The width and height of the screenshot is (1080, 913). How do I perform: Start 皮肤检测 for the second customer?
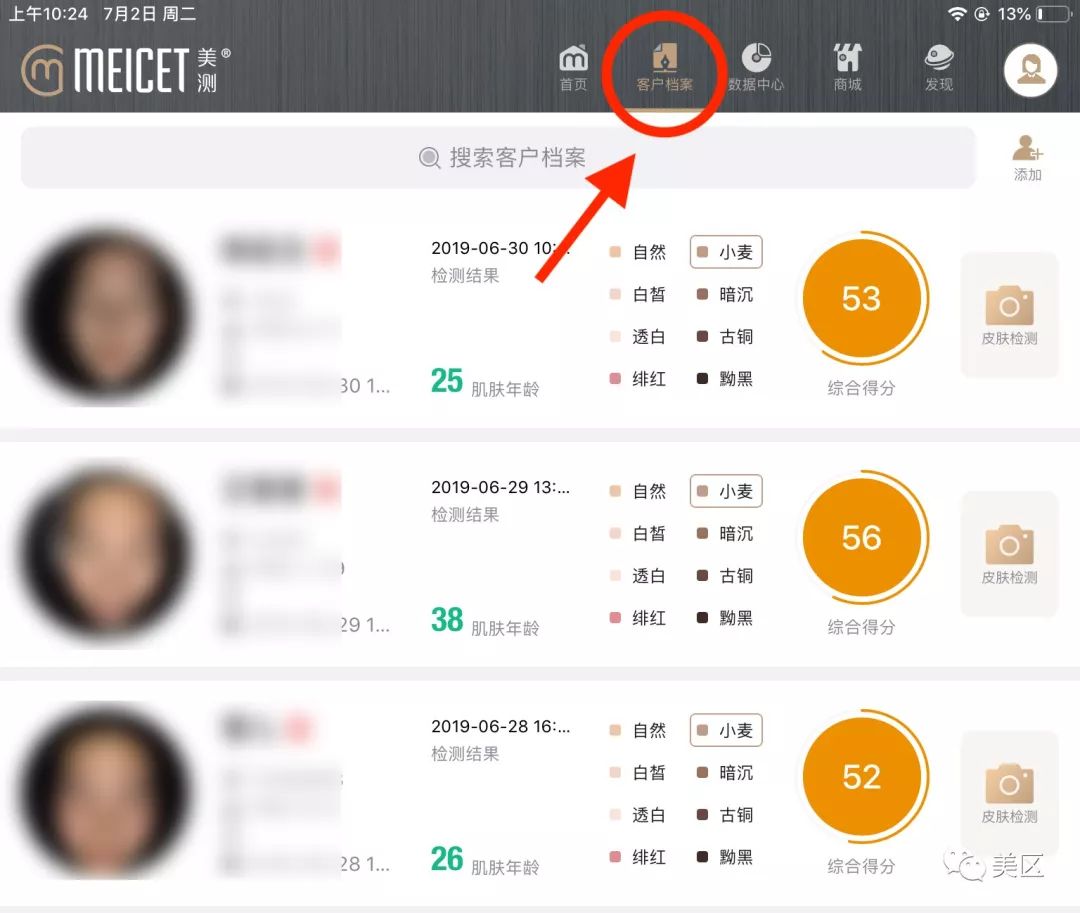click(1009, 554)
